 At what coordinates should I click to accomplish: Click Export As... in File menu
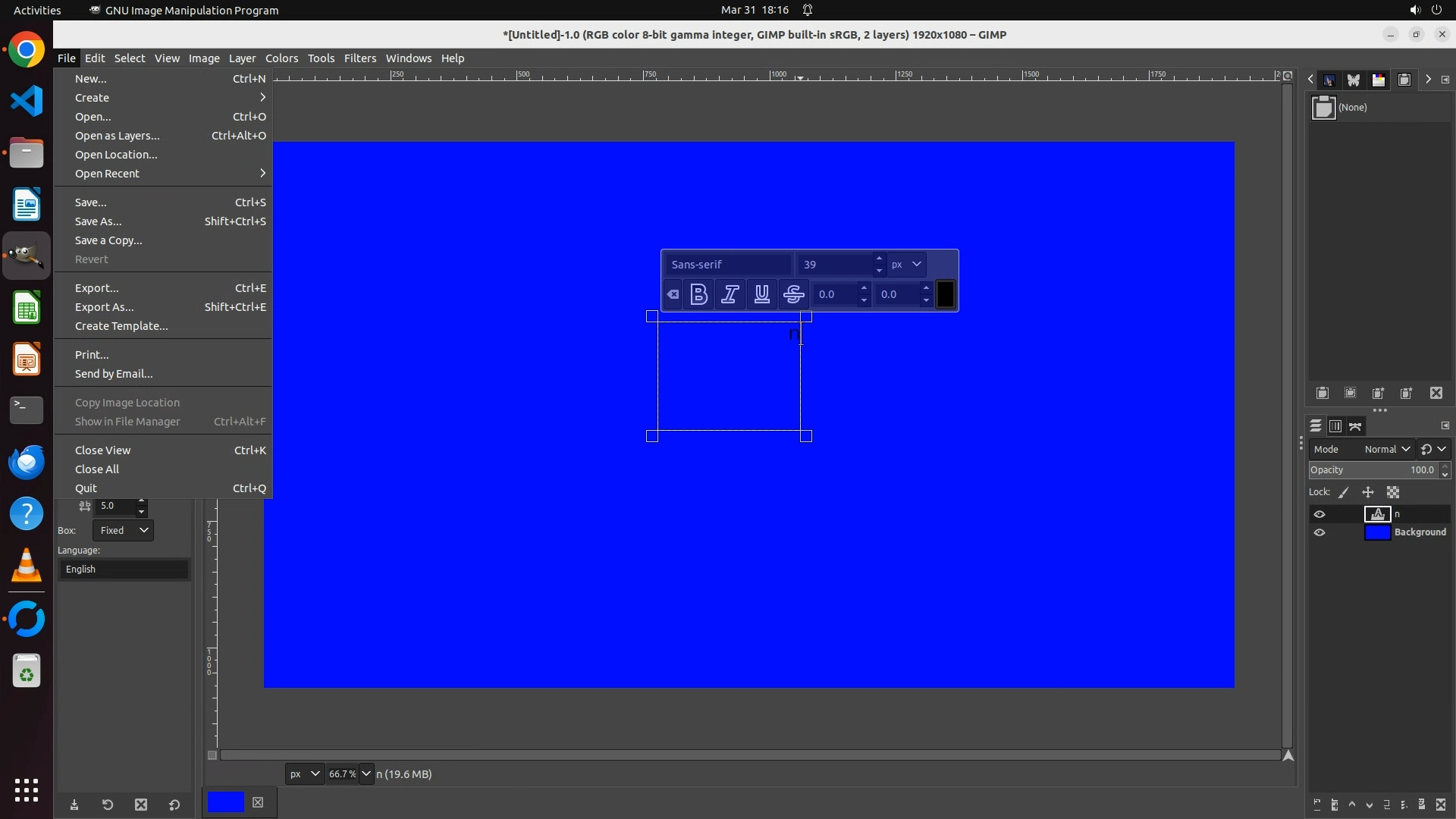point(104,307)
